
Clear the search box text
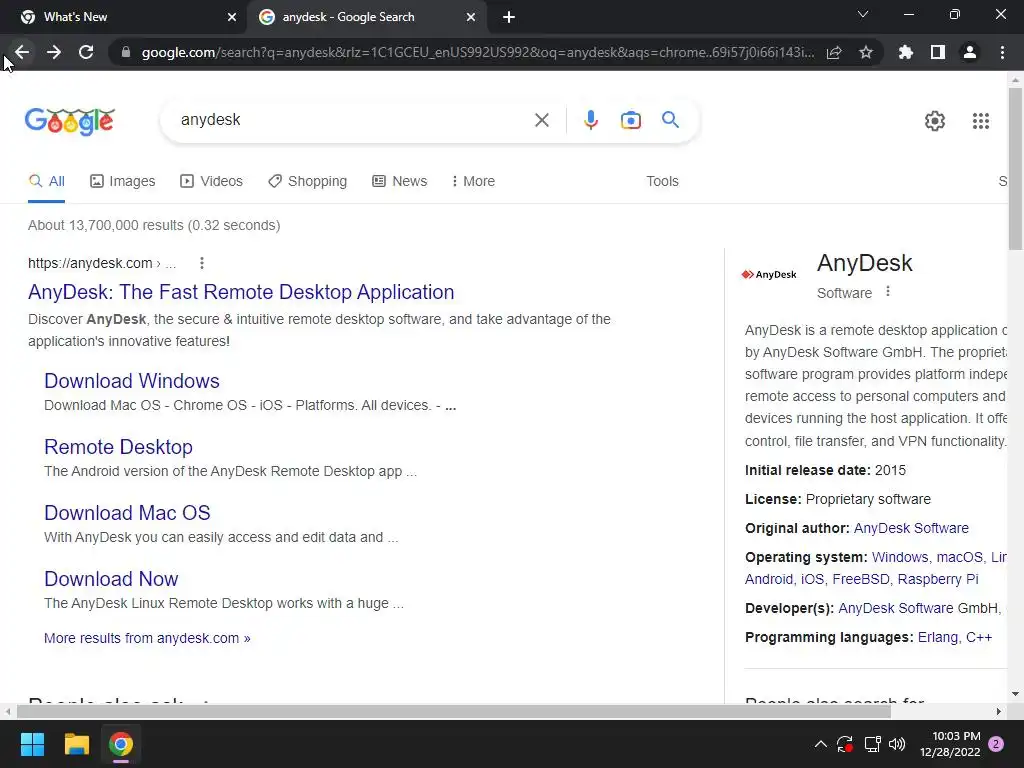(x=541, y=120)
